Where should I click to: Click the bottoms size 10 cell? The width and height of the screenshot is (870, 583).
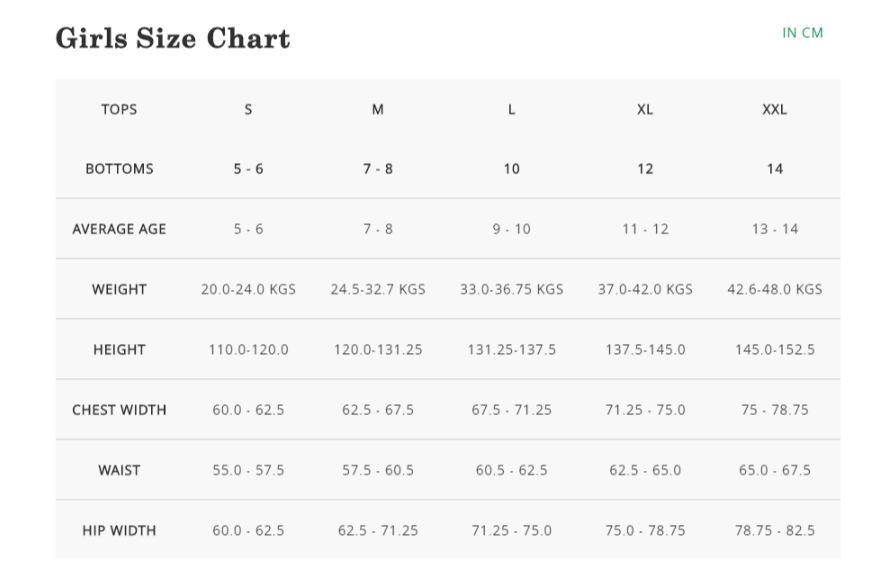[x=512, y=169]
